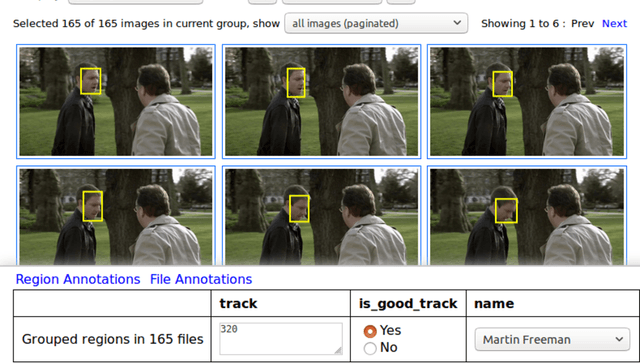The height and width of the screenshot is (363, 640).
Task: Select the first image thumbnail in top row
Action: [x=116, y=101]
